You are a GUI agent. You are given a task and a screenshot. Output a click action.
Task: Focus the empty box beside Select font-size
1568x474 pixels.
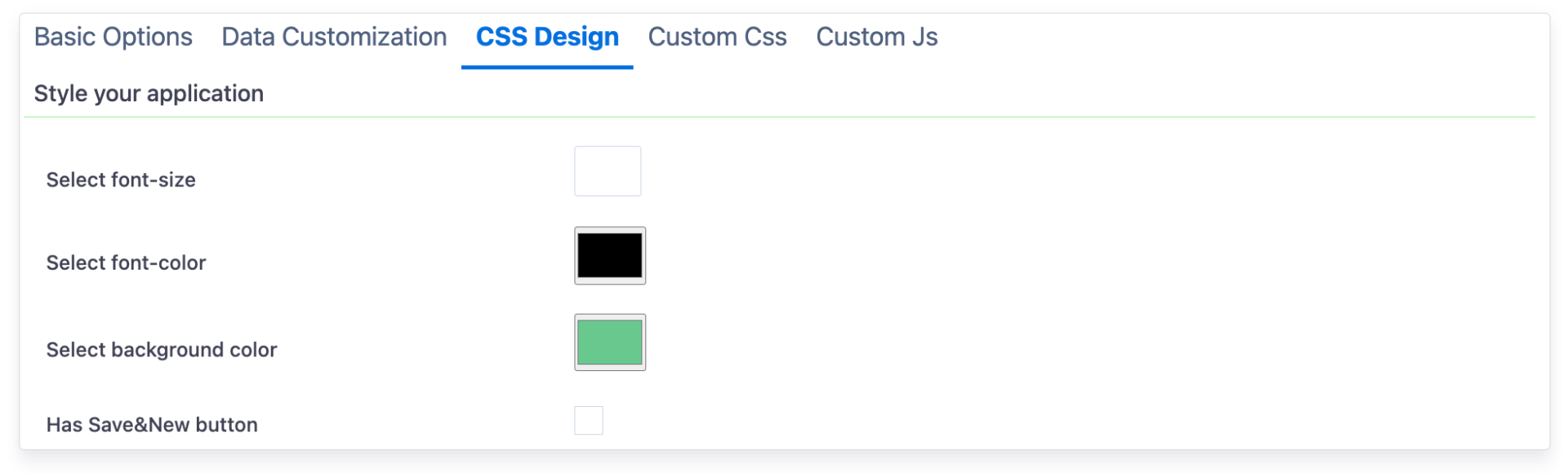pos(608,172)
